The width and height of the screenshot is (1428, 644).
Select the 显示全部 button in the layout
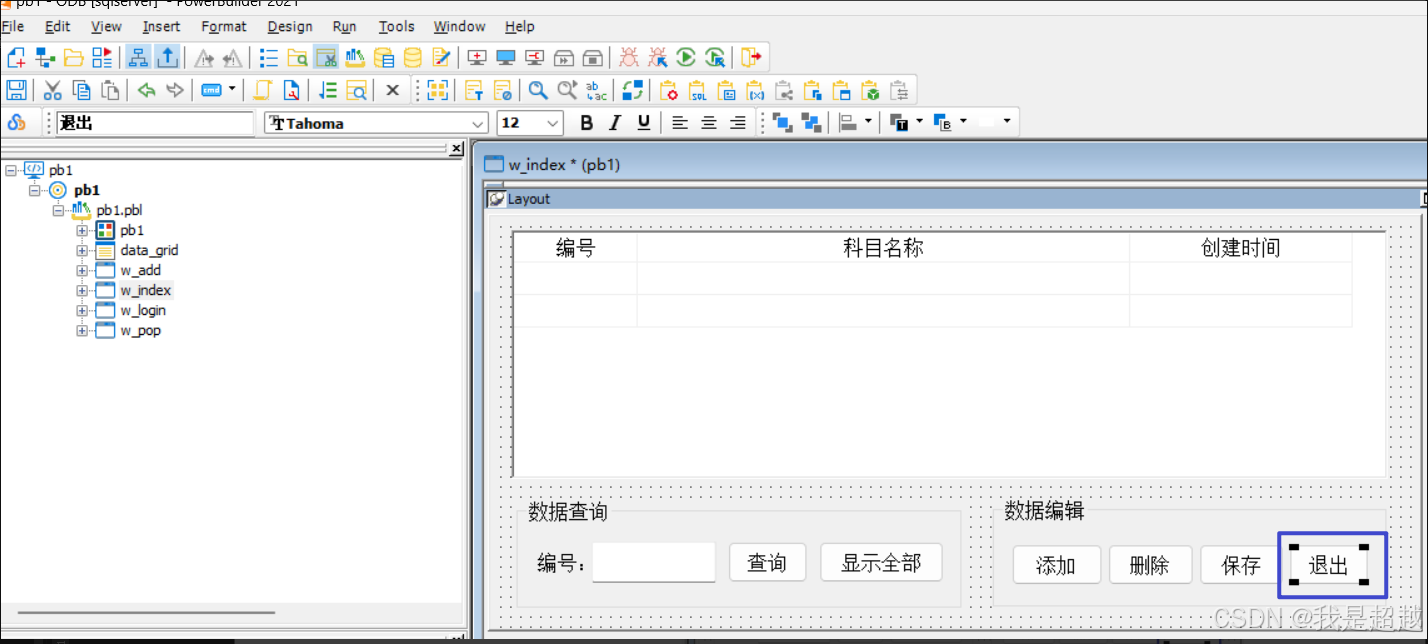tap(881, 562)
